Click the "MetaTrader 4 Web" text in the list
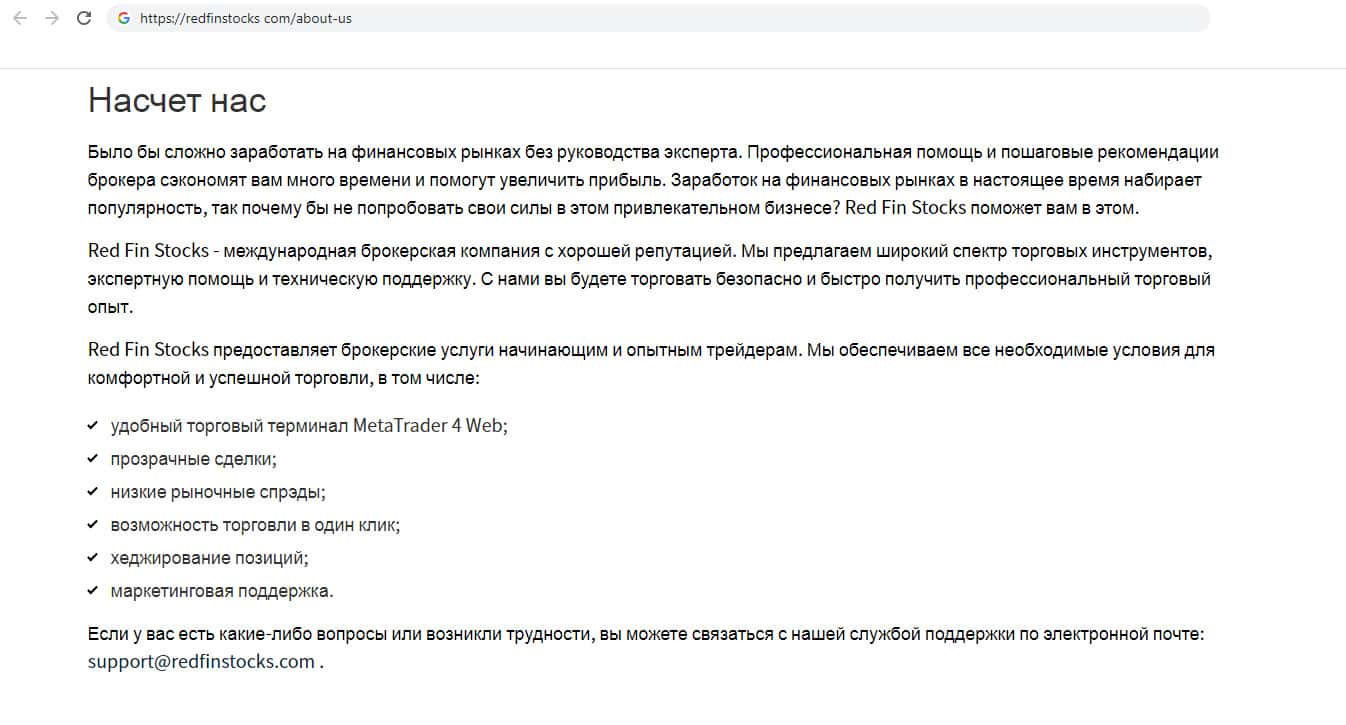Viewport: 1346px width, 725px height. (430, 425)
